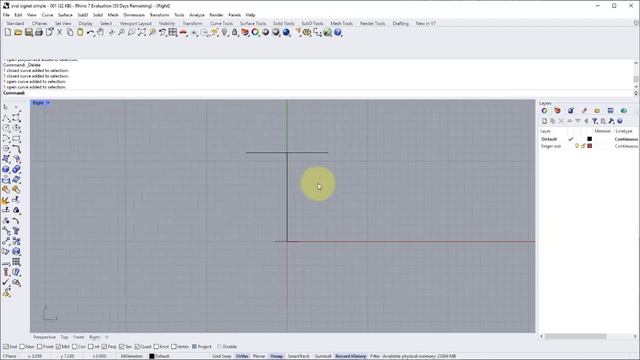The width and height of the screenshot is (640, 360).
Task: Switch to the Curve Tools toolbar tab
Action: pyautogui.click(x=221, y=23)
